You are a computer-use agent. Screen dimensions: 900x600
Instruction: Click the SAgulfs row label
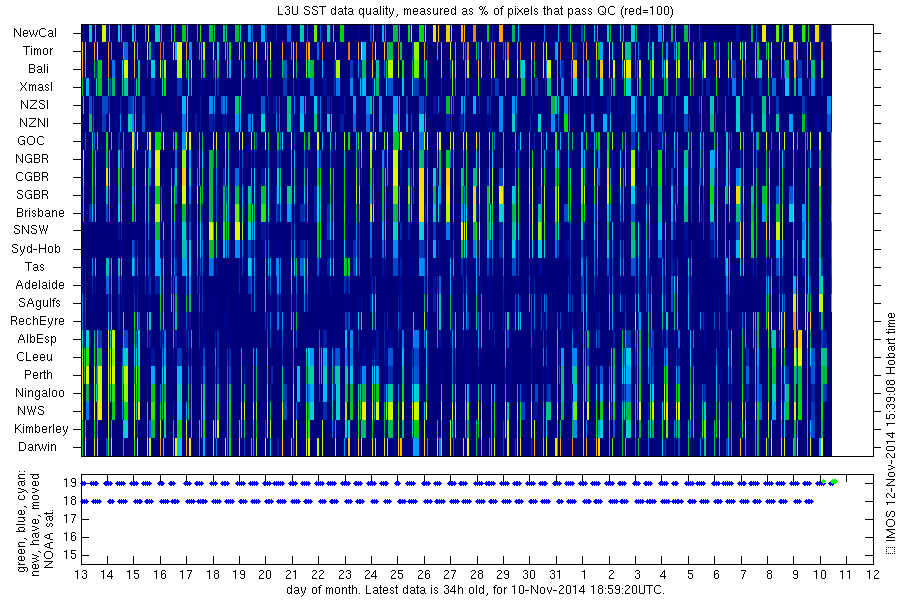pyautogui.click(x=39, y=303)
